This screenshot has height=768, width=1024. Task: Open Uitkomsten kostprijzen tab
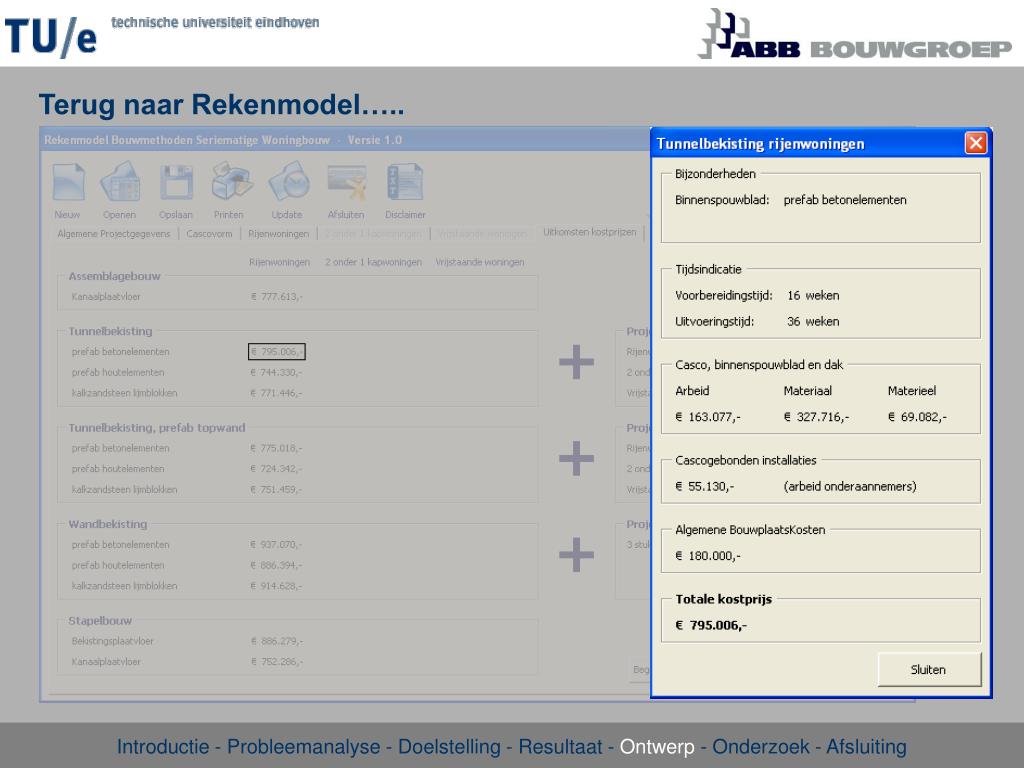click(x=589, y=232)
